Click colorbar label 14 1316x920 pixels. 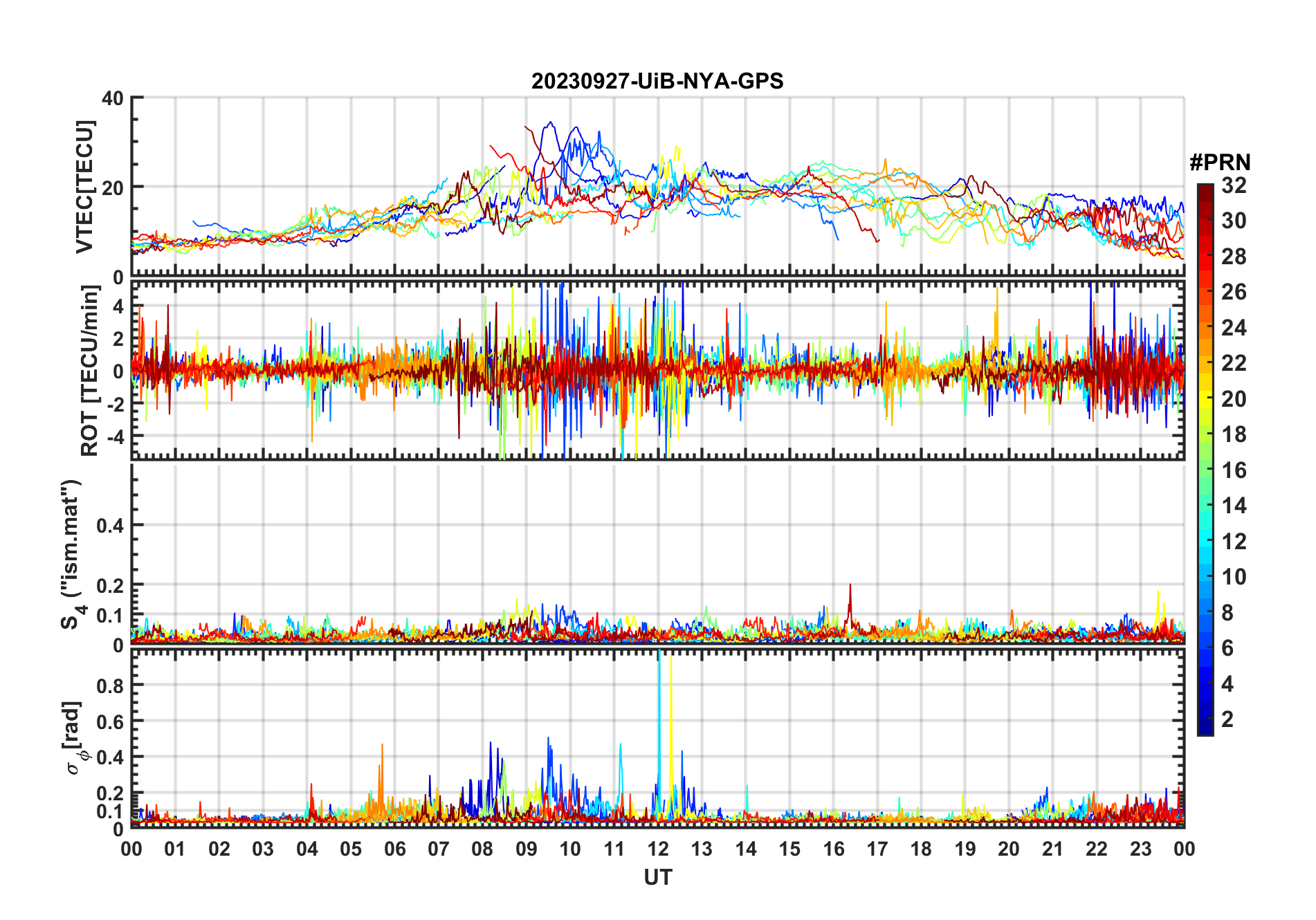[1234, 506]
